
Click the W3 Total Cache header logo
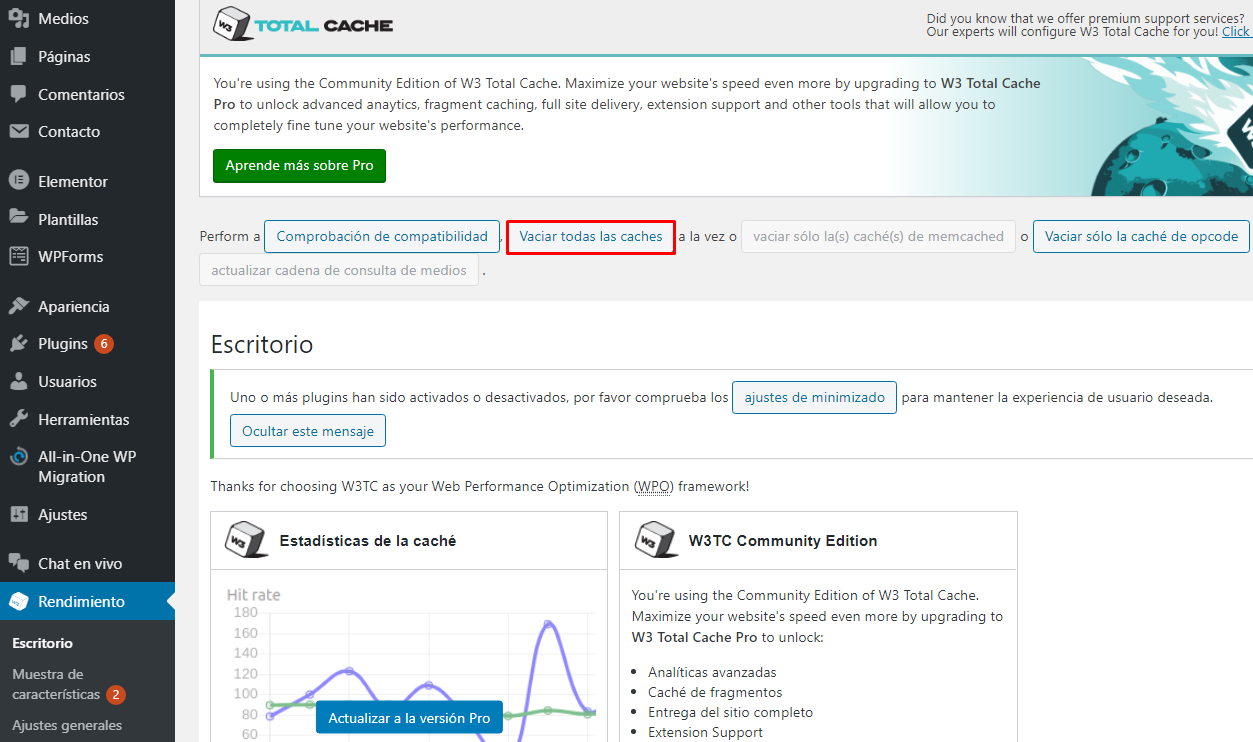303,24
